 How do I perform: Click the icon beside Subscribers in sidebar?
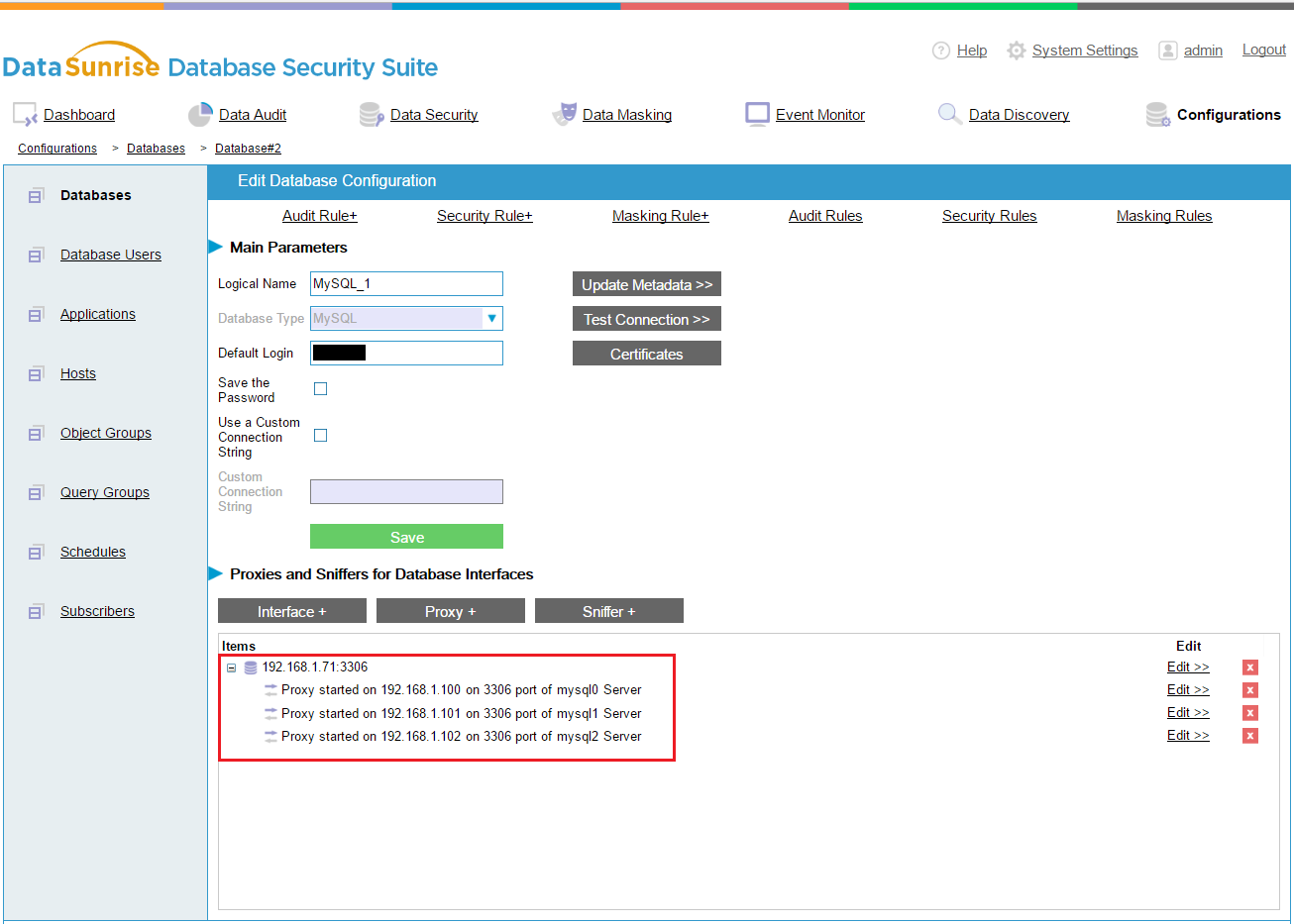36,611
